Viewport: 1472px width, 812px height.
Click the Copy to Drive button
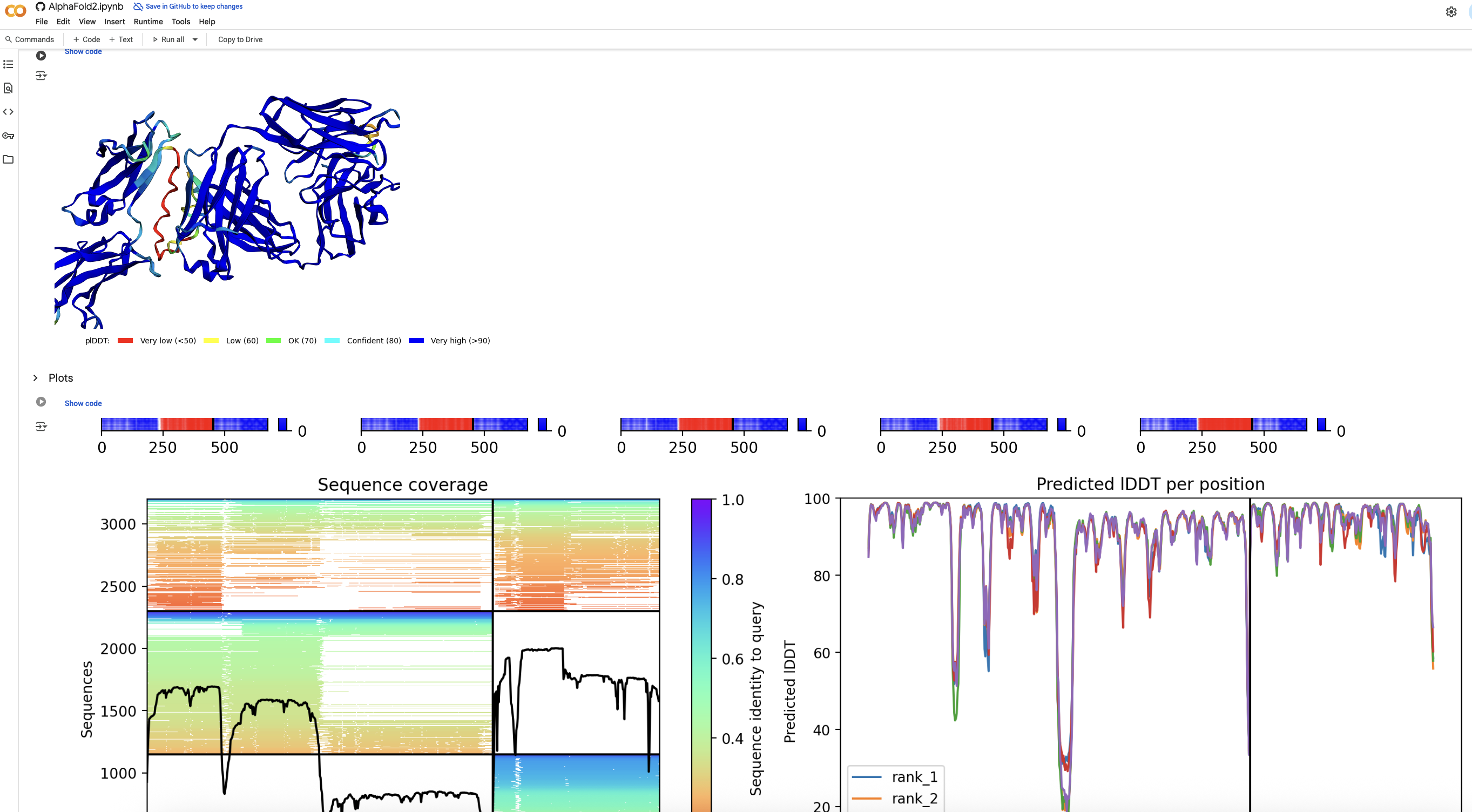[240, 39]
